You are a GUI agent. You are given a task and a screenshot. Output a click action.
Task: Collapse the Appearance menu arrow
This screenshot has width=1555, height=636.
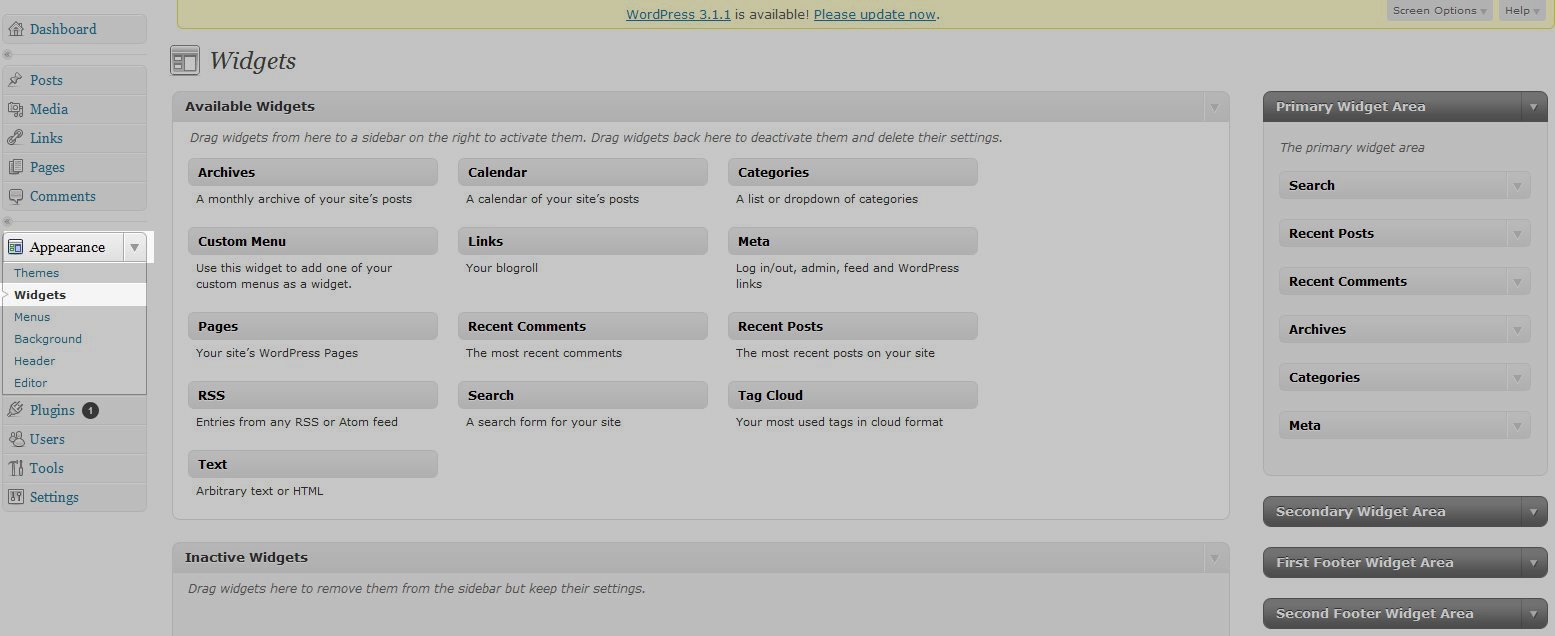(134, 247)
